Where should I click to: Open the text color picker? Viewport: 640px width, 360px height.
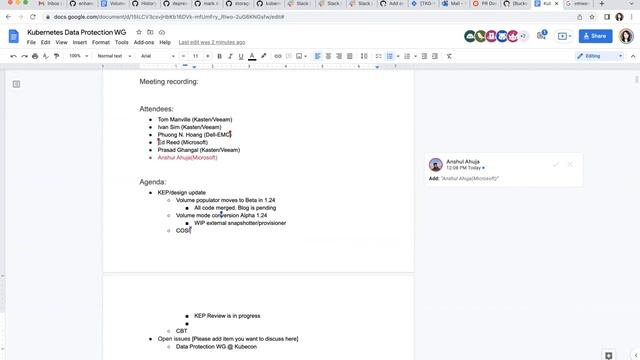252,56
